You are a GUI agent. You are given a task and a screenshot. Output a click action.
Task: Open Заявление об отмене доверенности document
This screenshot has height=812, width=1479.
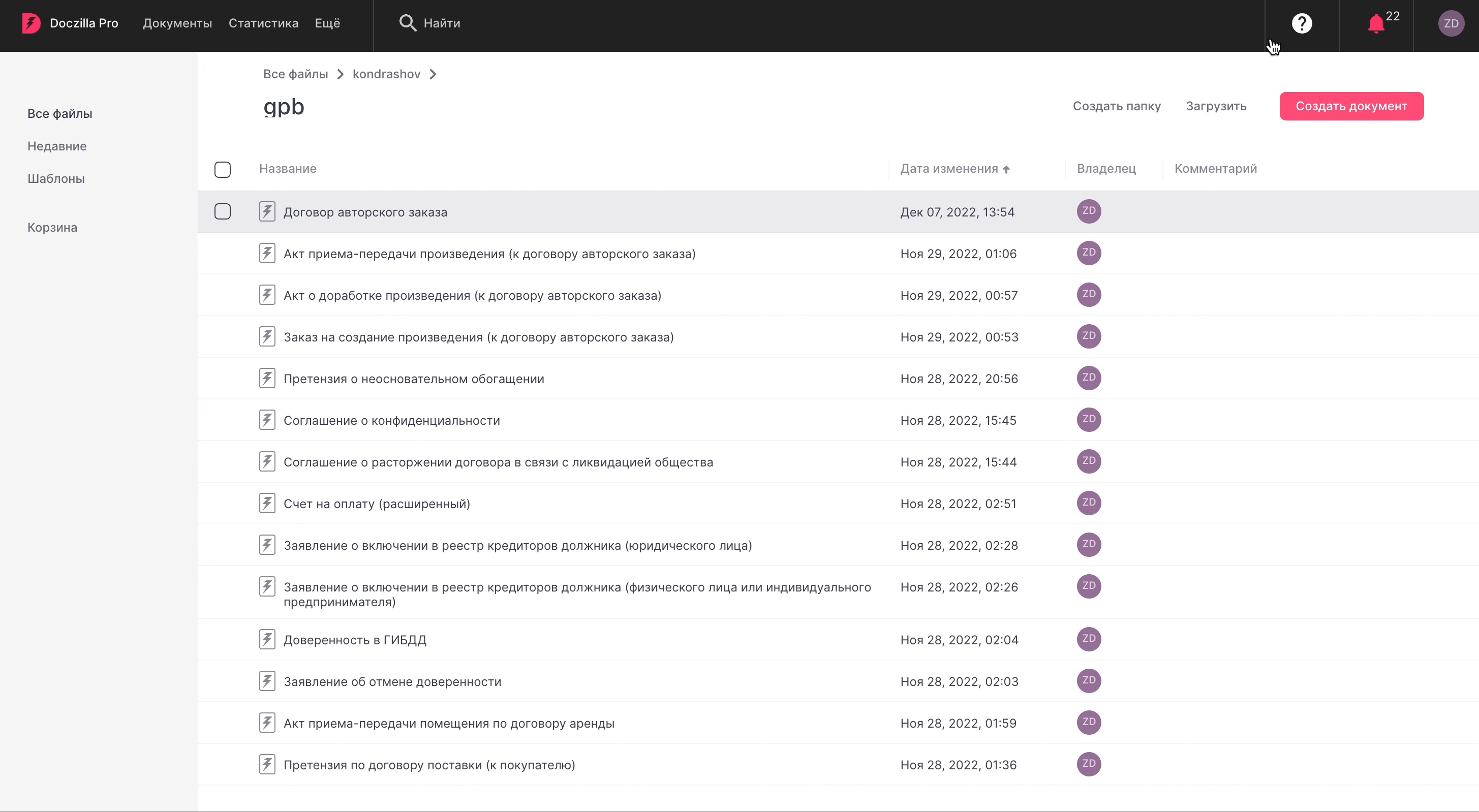point(392,682)
